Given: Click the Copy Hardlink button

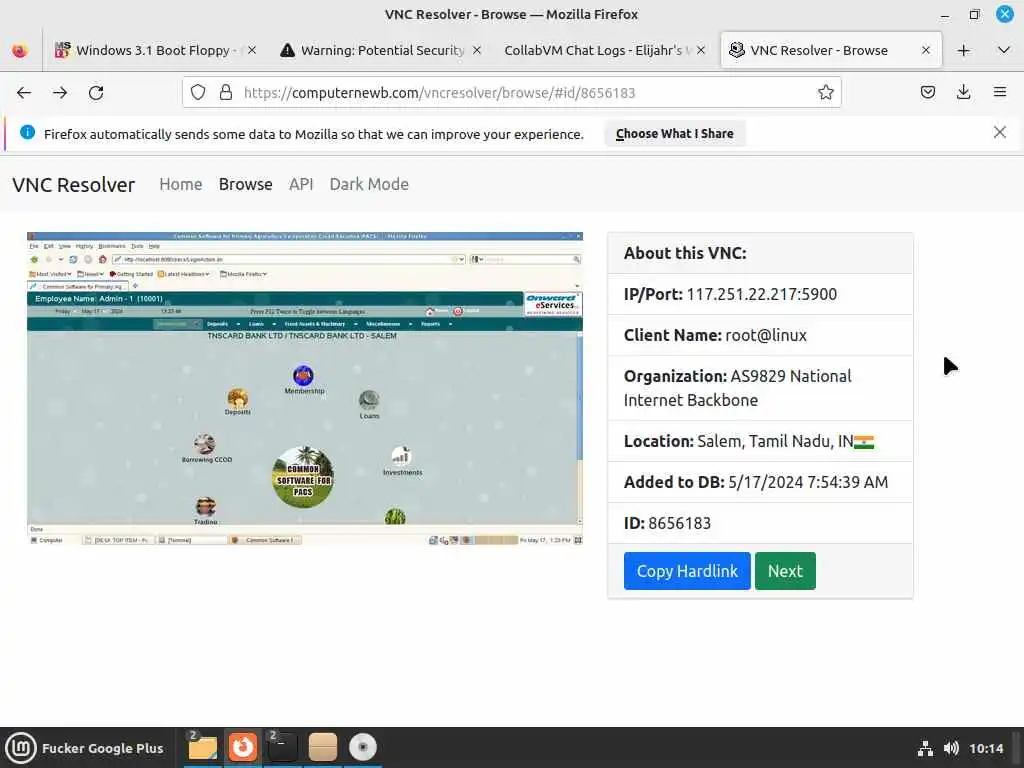Looking at the screenshot, I should coord(687,571).
